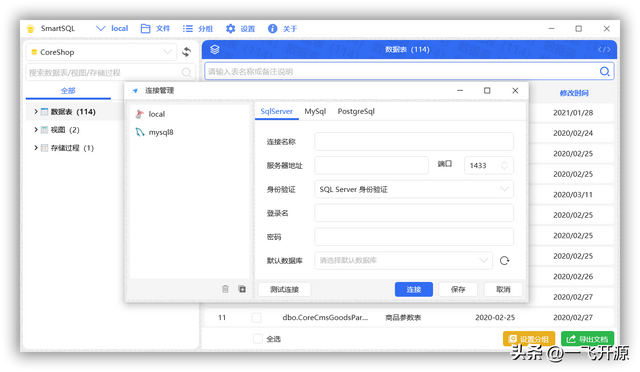Open the 身份验证 dropdown

tap(414, 189)
